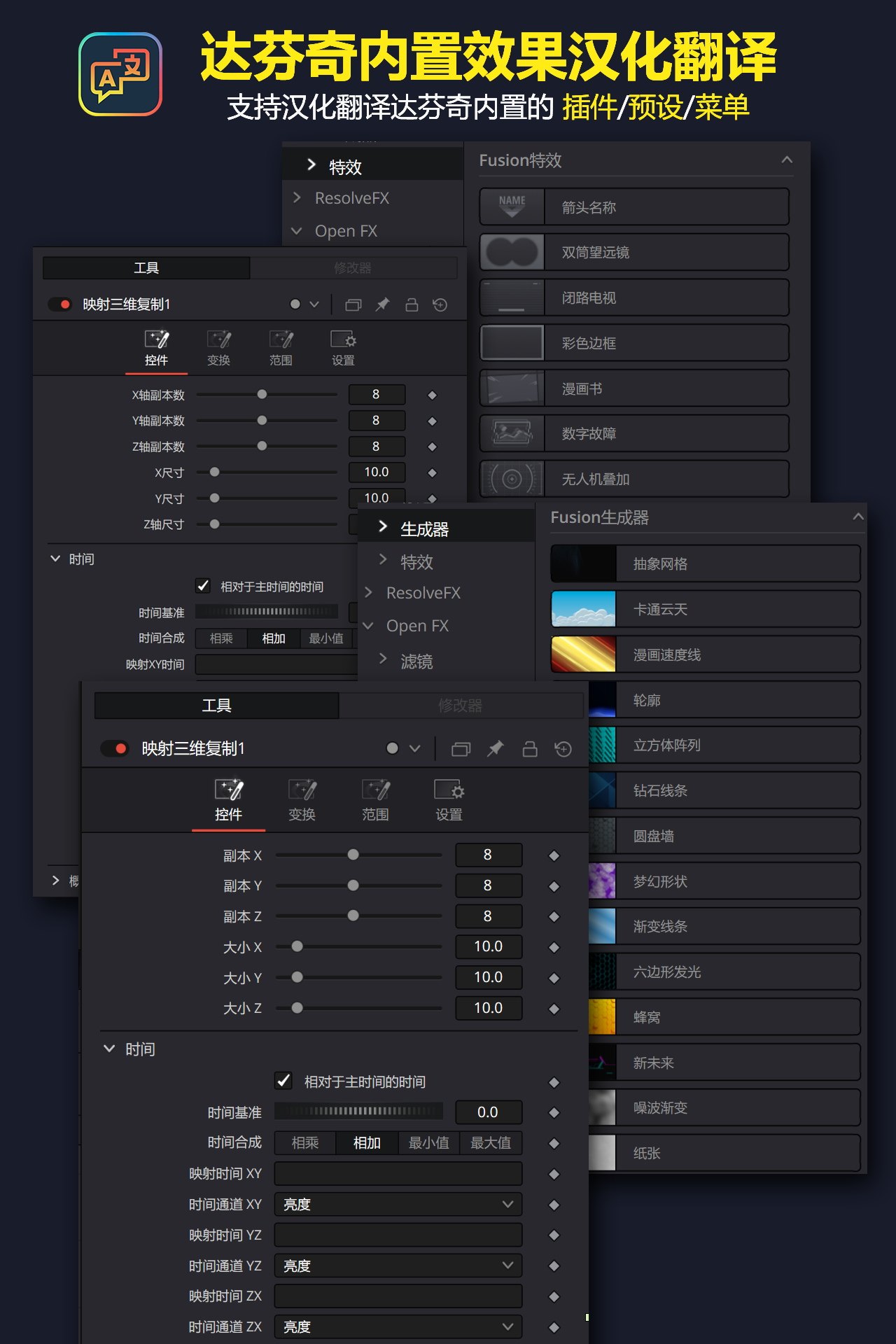Click the keyframe diamond for 大小 Y

click(x=554, y=978)
